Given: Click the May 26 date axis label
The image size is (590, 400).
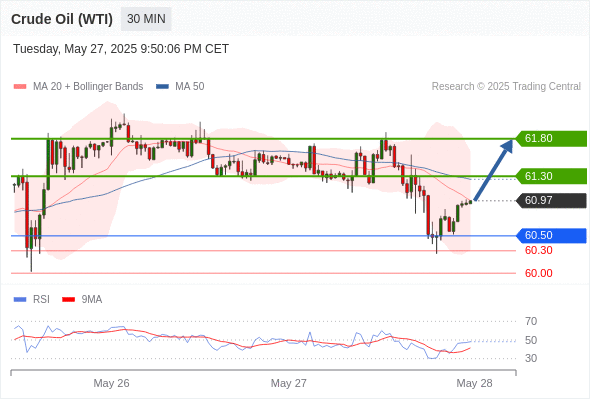Looking at the screenshot, I should (x=111, y=383).
